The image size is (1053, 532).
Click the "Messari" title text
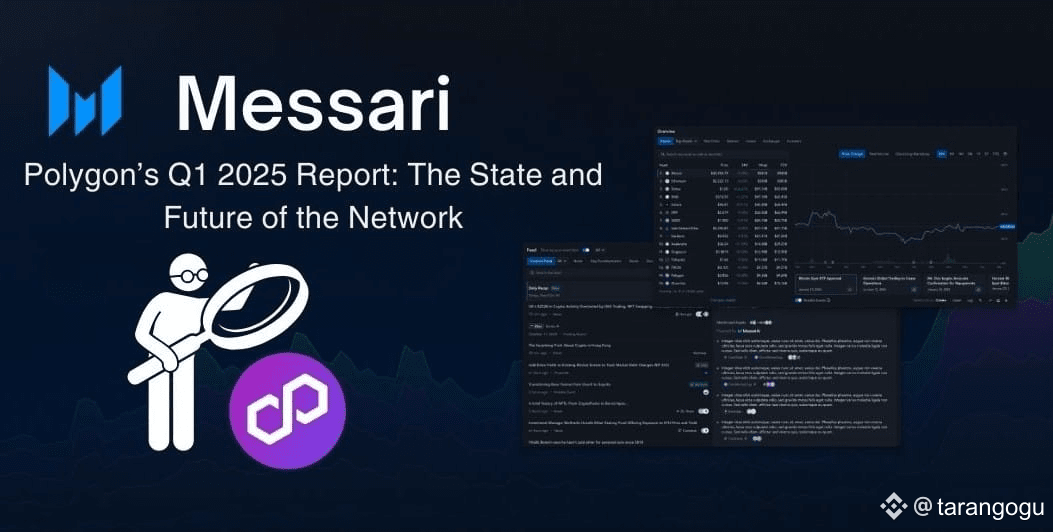tap(312, 102)
